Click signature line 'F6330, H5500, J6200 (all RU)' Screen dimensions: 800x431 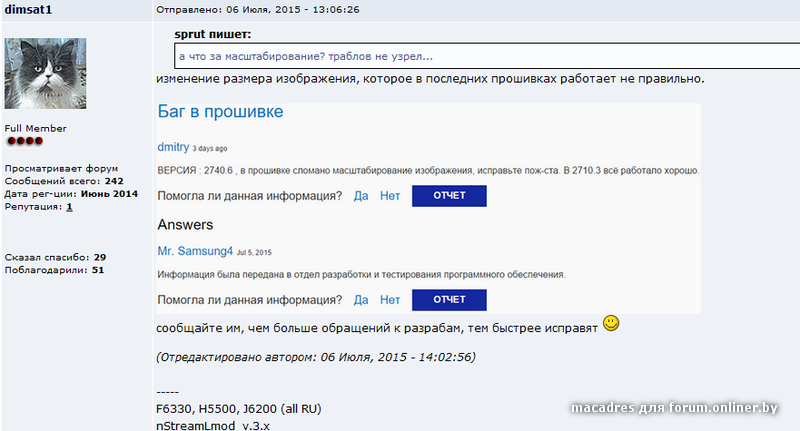point(239,409)
